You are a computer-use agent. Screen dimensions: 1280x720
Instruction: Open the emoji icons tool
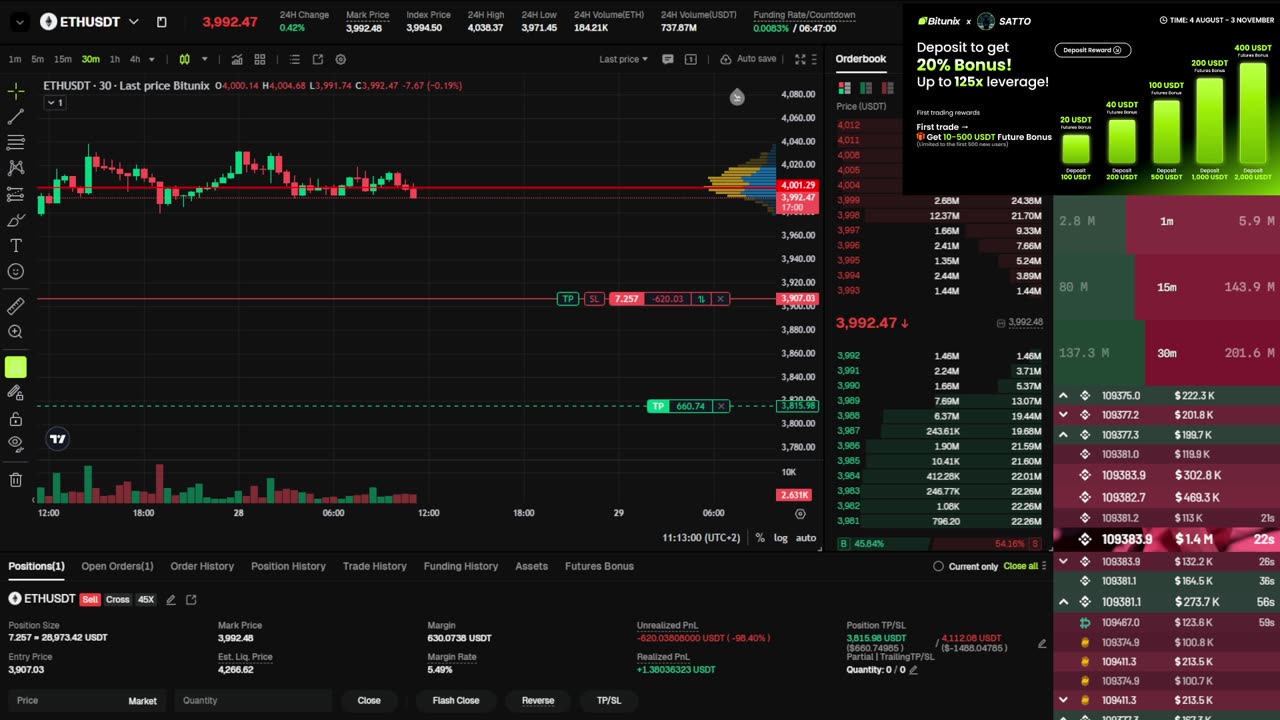point(16,272)
